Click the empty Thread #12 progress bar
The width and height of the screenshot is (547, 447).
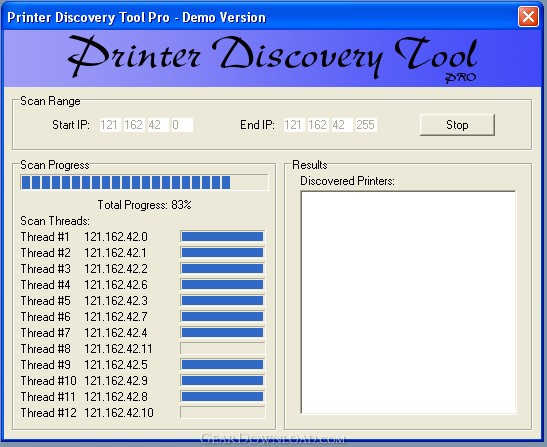click(222, 412)
